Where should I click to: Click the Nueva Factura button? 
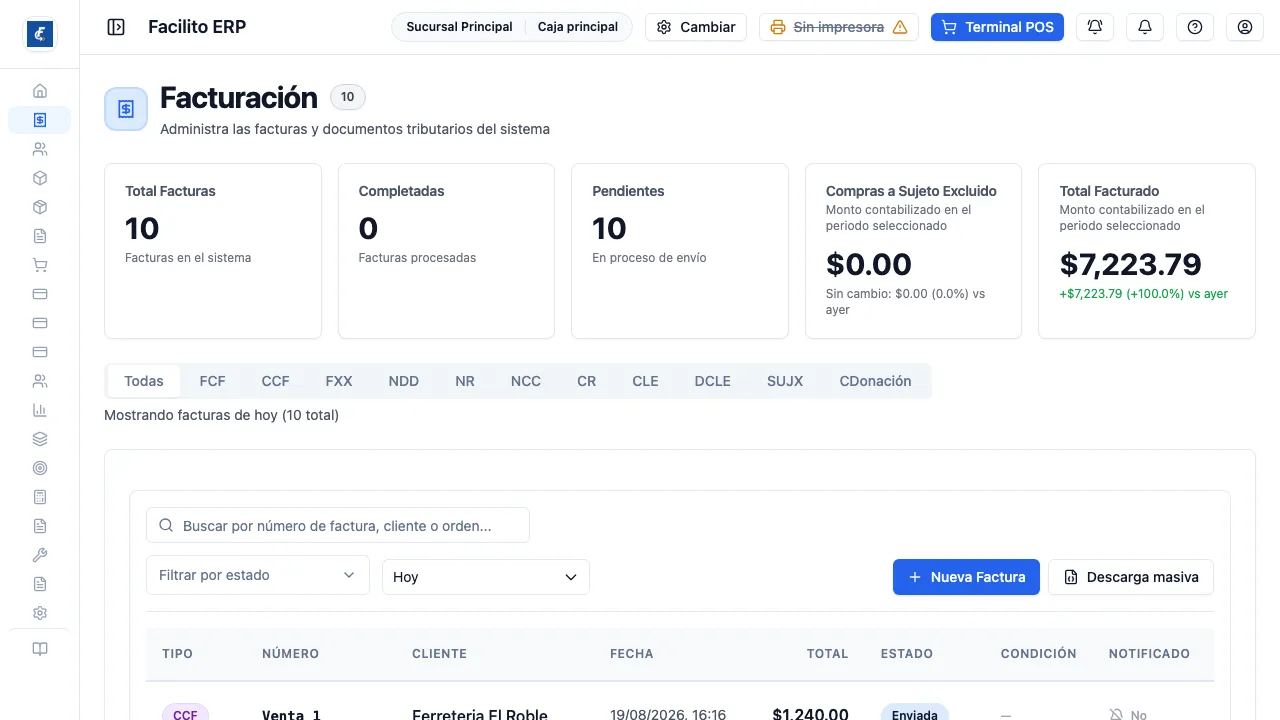966,577
